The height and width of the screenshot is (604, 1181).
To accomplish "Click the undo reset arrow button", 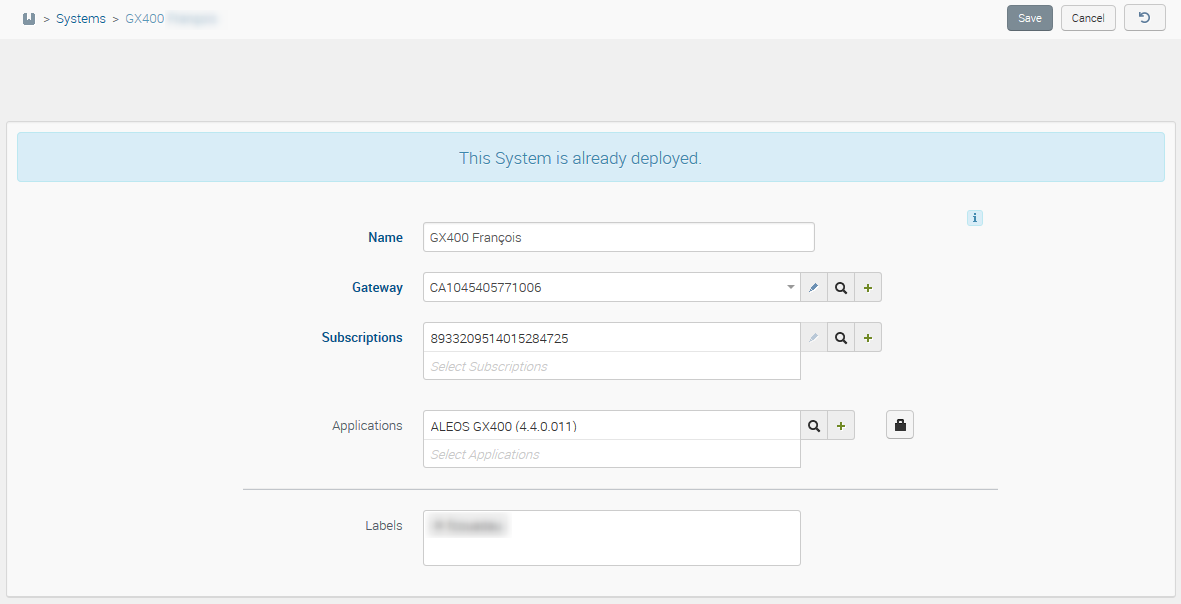I will [1144, 18].
